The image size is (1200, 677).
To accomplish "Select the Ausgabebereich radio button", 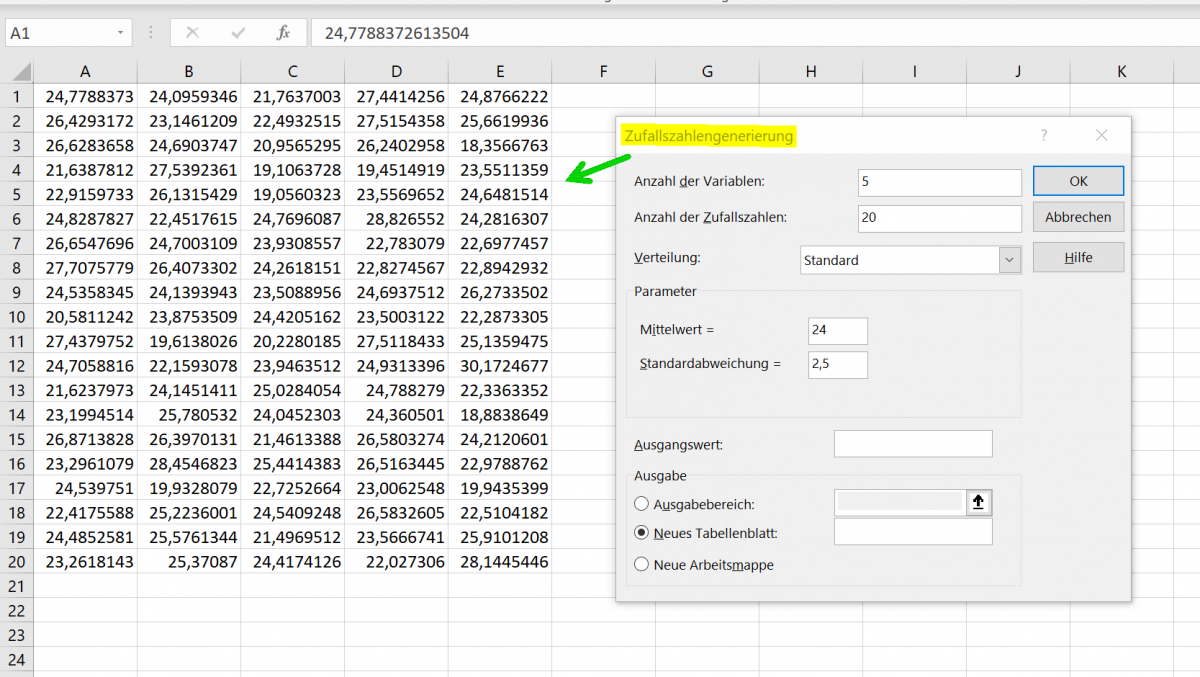I will pyautogui.click(x=642, y=504).
